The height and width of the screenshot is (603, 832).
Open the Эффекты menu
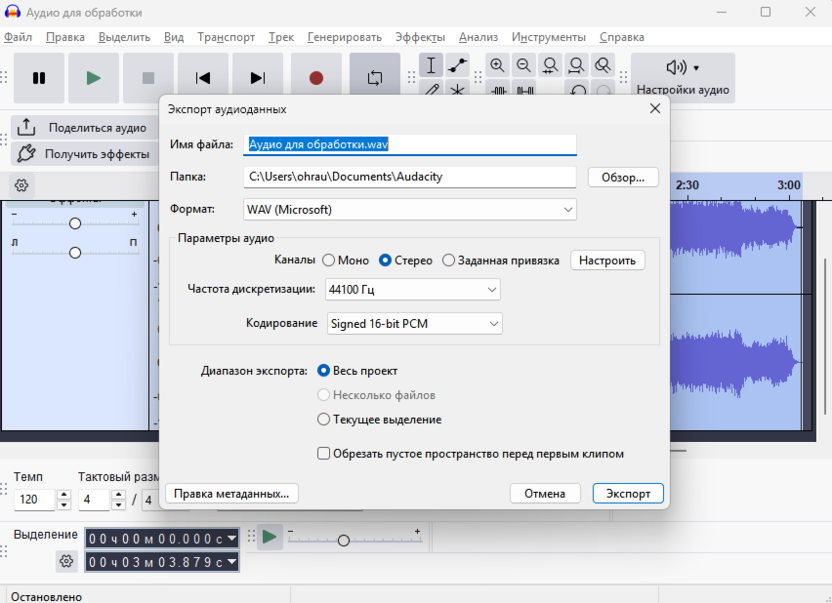point(420,37)
